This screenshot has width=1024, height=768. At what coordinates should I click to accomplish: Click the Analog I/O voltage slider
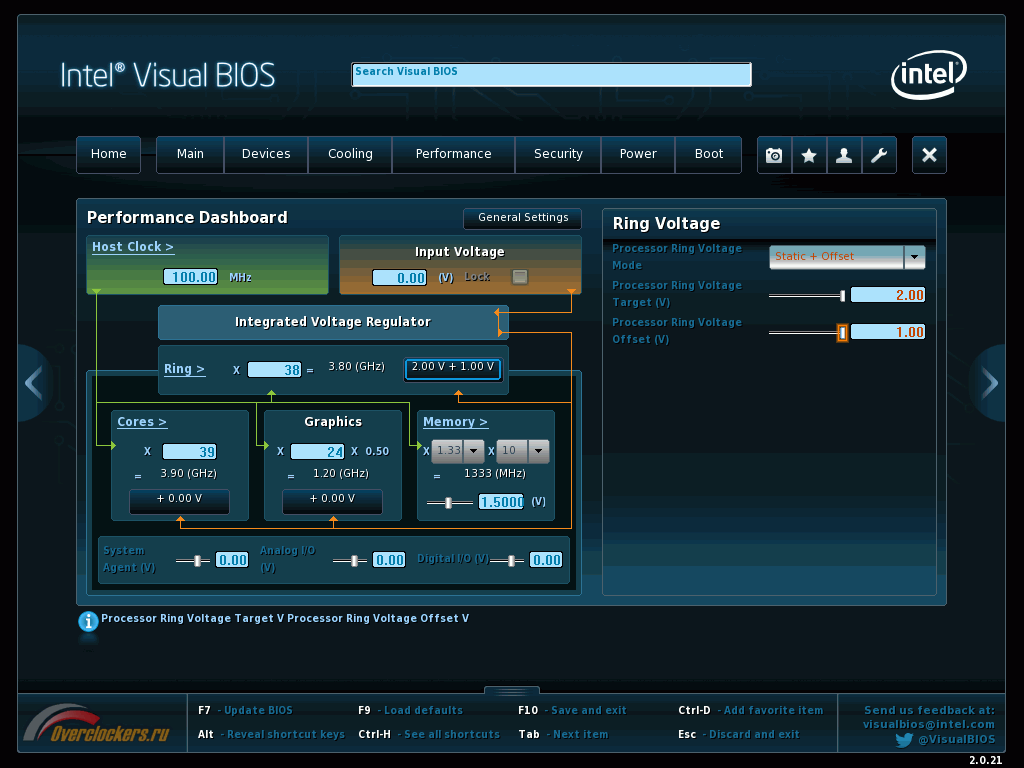pos(350,560)
